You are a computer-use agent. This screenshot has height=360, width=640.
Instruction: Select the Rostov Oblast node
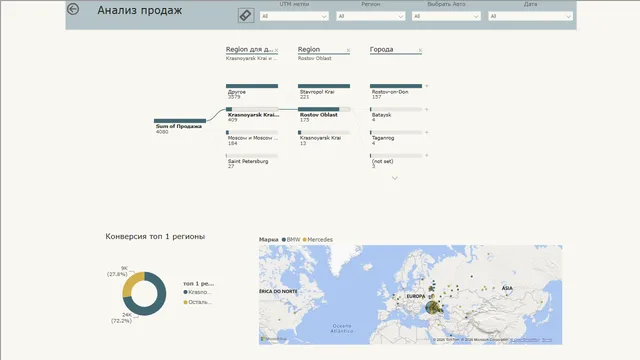click(x=324, y=115)
